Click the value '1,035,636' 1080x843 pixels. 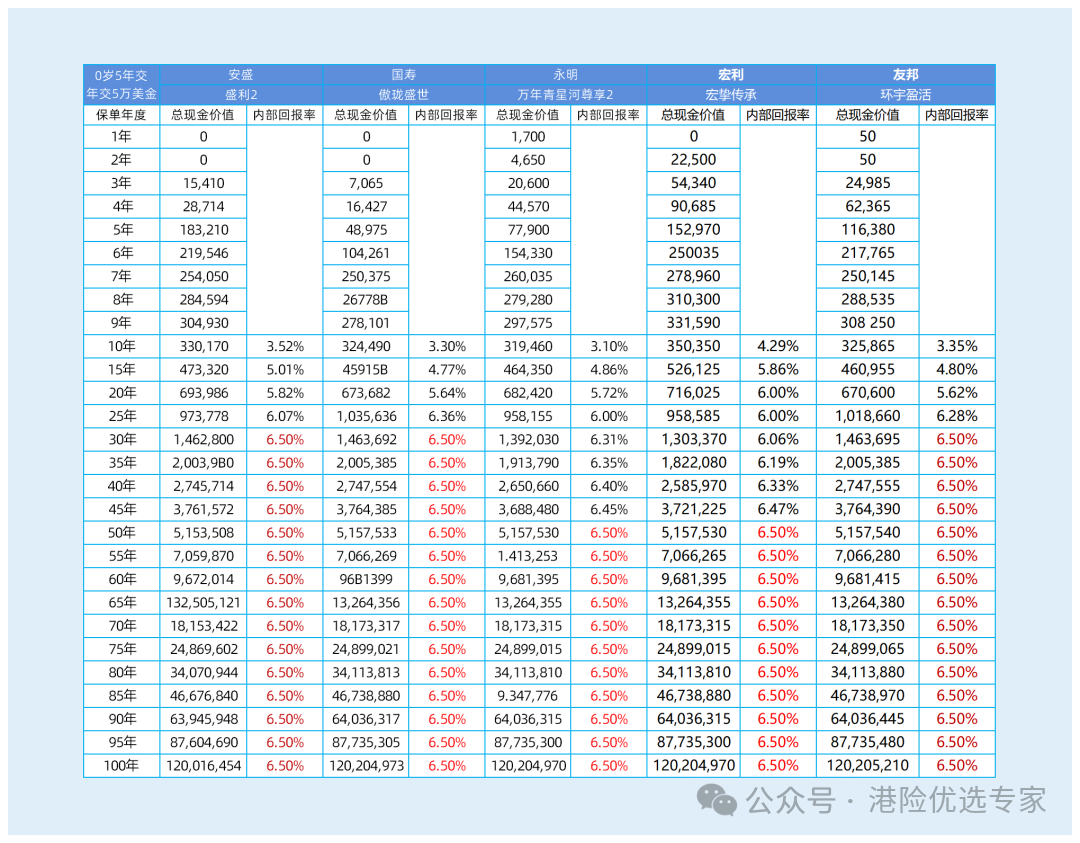click(366, 417)
